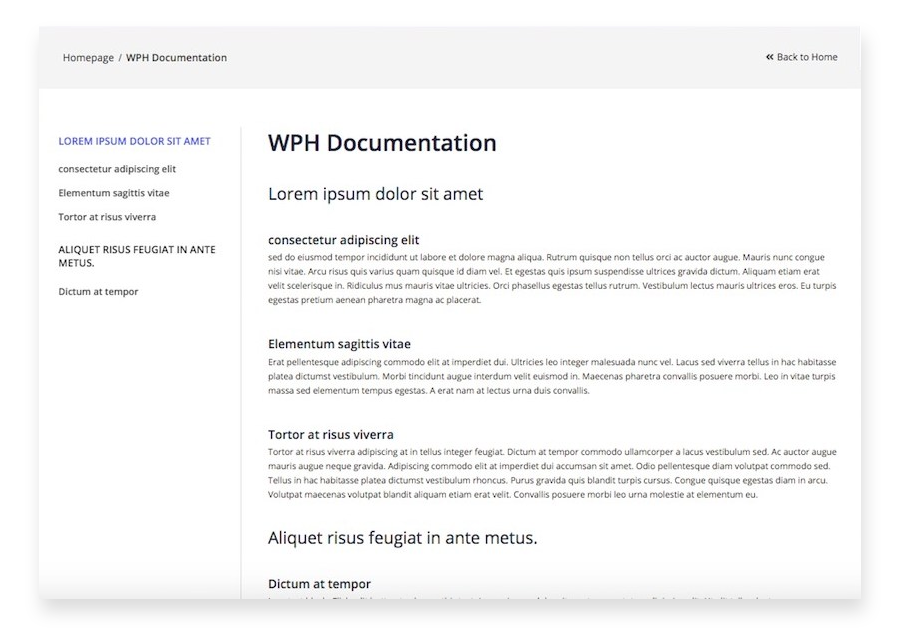Screen dimensions: 900x633
Task: Click the double chevron back icon
Action: pyautogui.click(x=770, y=57)
